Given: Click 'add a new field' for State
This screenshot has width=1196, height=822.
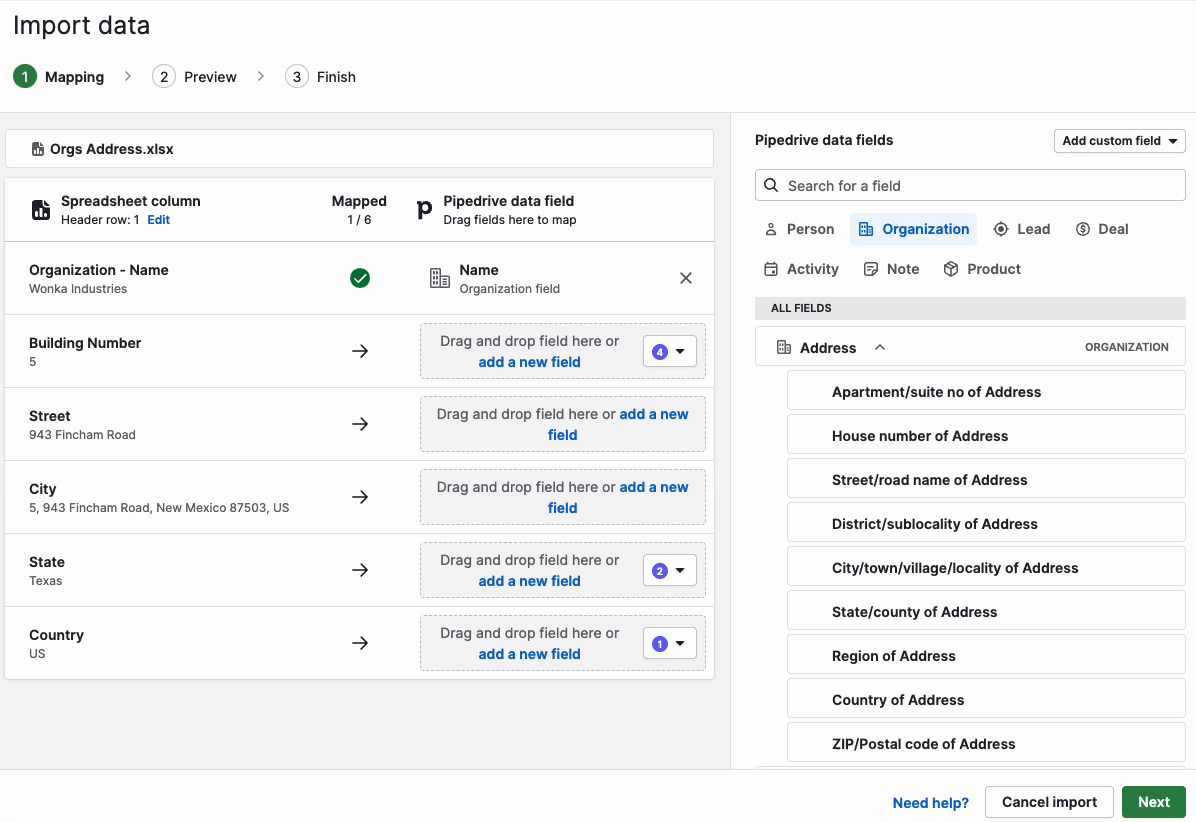Looking at the screenshot, I should (529, 581).
